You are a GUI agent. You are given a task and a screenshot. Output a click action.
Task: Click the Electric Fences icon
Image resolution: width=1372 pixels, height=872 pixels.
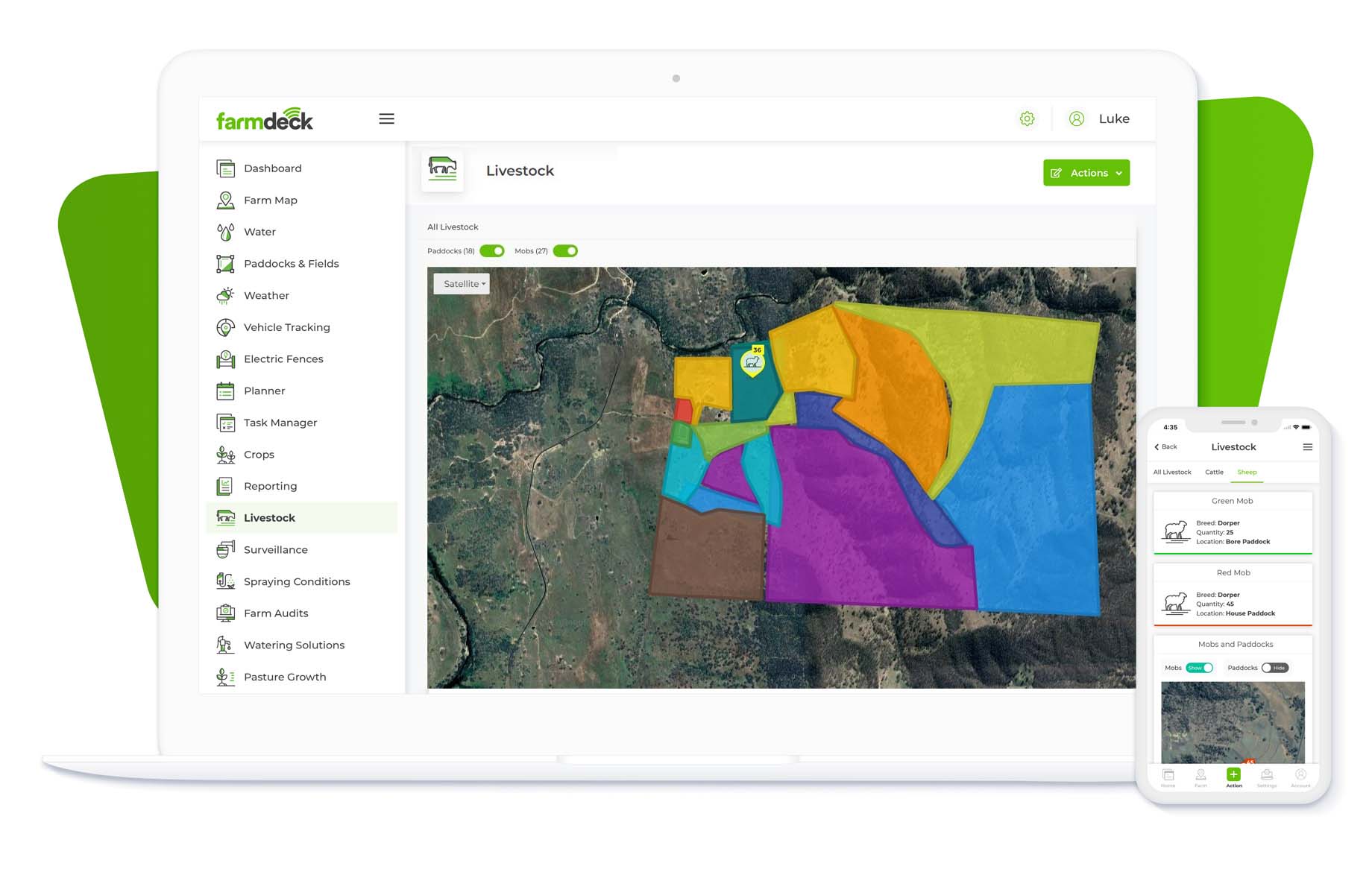point(225,359)
